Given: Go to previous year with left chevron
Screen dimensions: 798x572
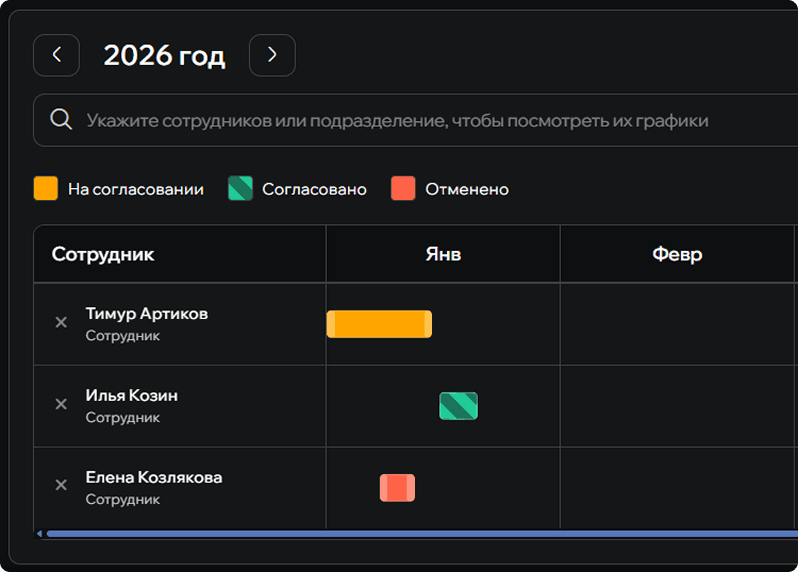Looking at the screenshot, I should 56,55.
